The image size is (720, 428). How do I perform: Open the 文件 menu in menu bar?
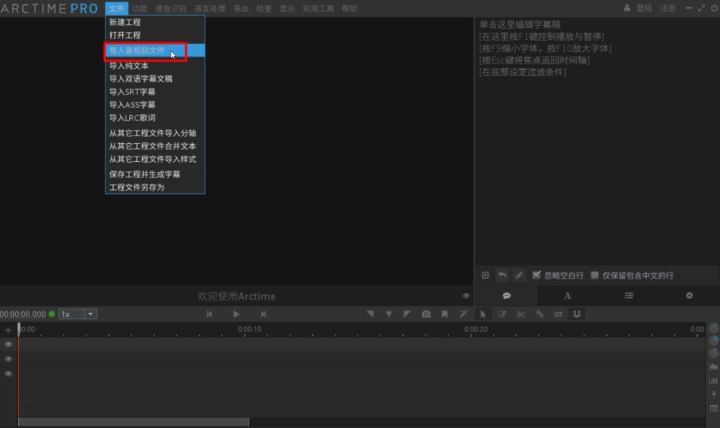116,7
